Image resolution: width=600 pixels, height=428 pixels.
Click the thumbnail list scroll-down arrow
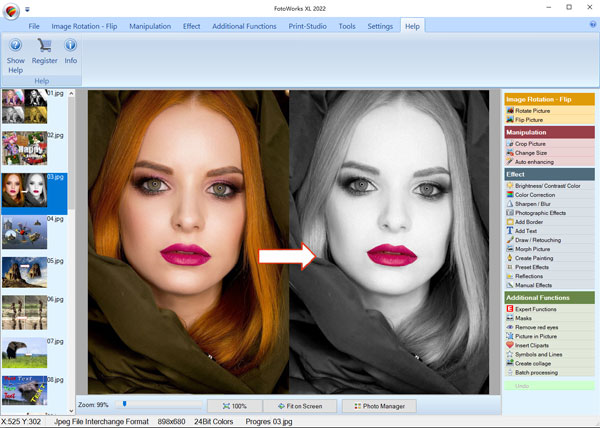pyautogui.click(x=71, y=411)
